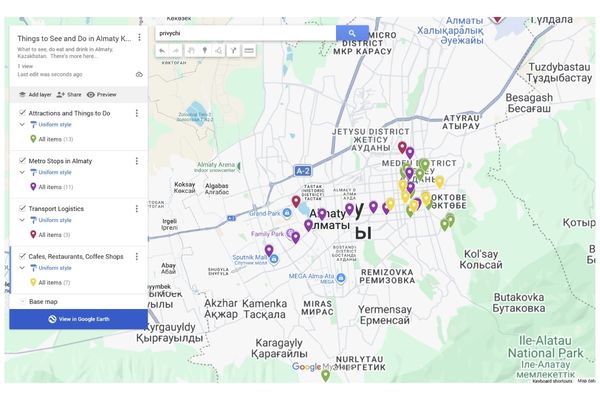Collapse the Transport Logistics layer items chevron

pyautogui.click(x=22, y=220)
